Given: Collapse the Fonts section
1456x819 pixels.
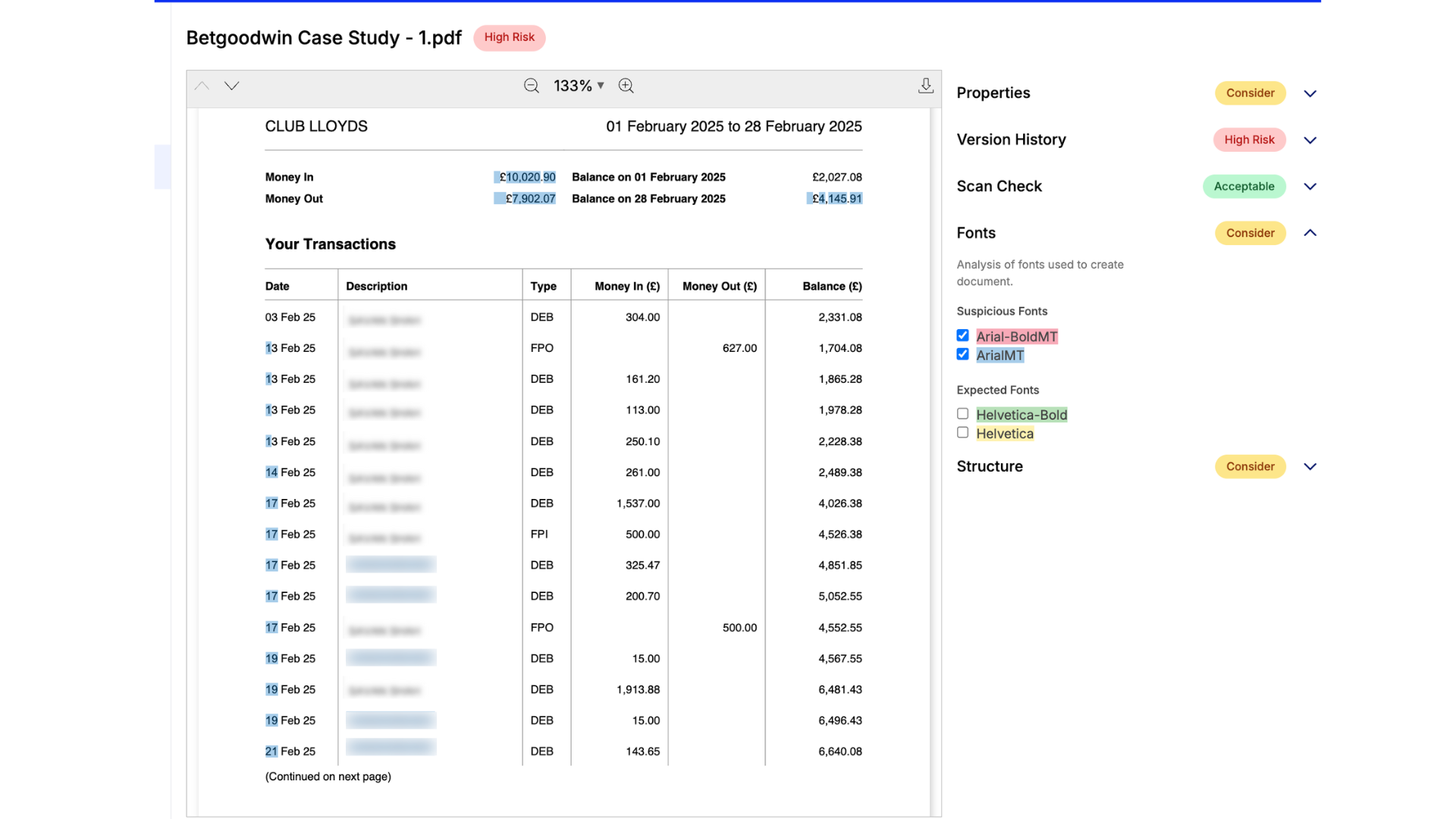Looking at the screenshot, I should pyautogui.click(x=1310, y=234).
